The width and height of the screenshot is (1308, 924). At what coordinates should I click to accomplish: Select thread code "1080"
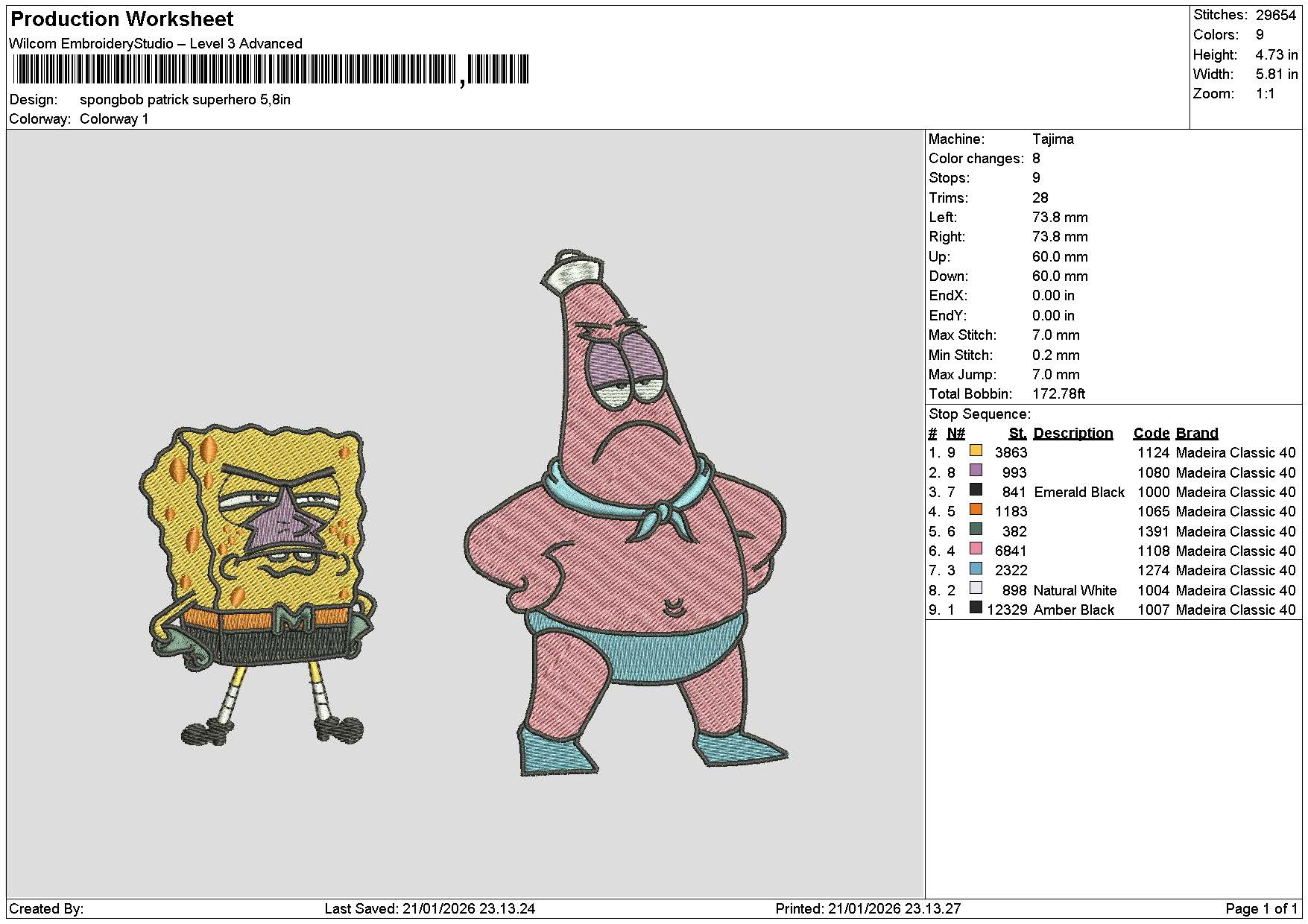(x=1154, y=473)
